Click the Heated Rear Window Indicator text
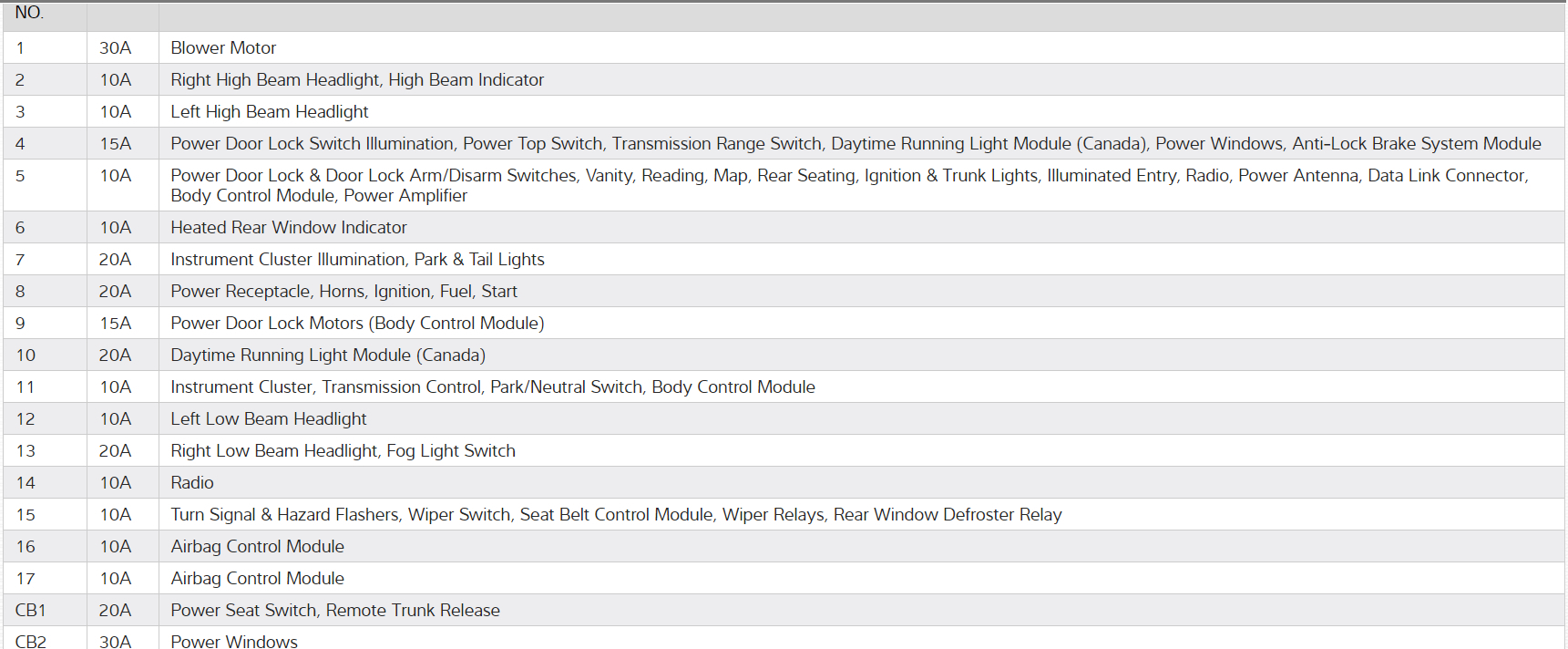This screenshot has width=1568, height=649. pos(289,228)
